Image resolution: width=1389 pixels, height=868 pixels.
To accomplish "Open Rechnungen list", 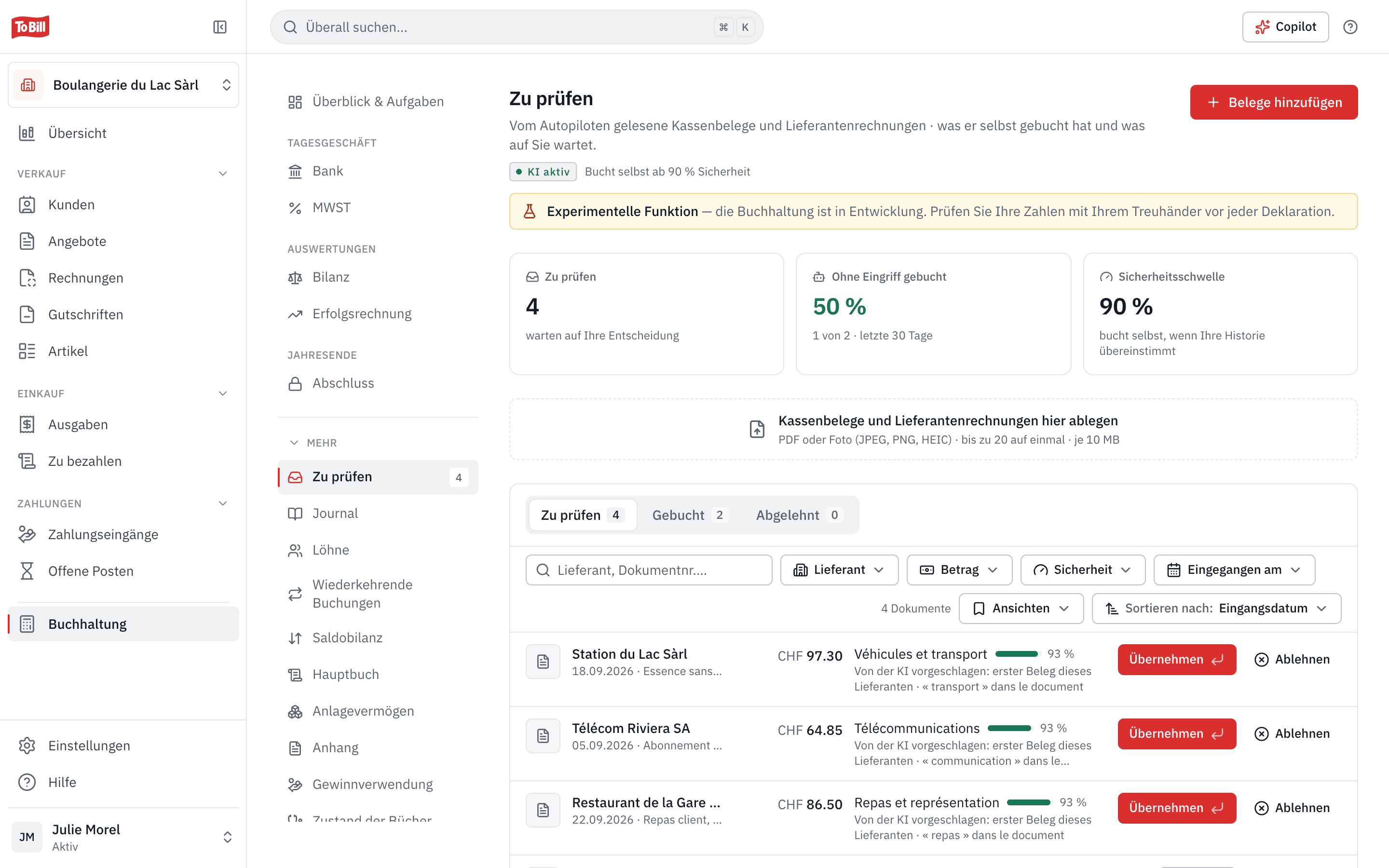I will click(123, 278).
